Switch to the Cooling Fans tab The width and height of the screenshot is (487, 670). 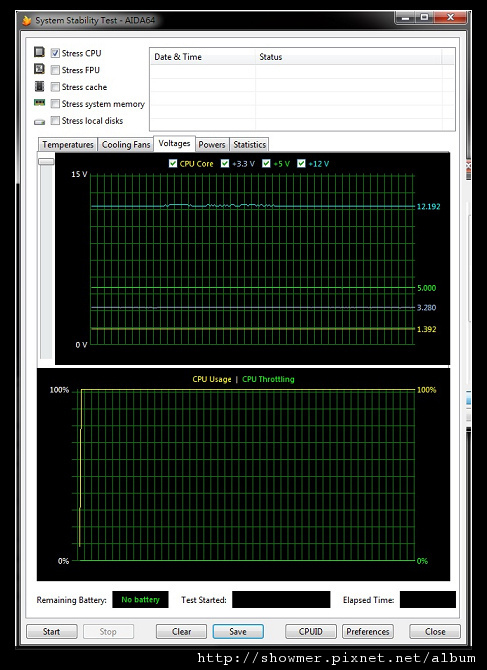click(126, 144)
